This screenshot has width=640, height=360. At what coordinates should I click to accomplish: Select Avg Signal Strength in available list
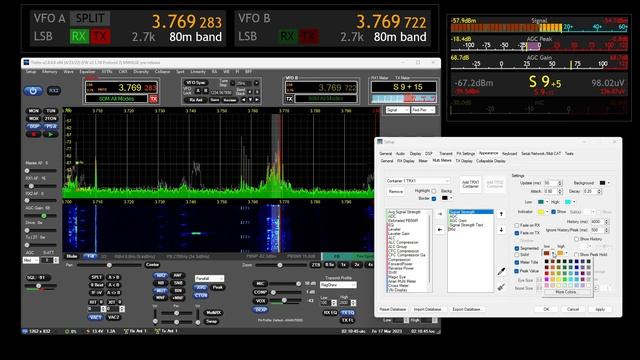[404, 212]
